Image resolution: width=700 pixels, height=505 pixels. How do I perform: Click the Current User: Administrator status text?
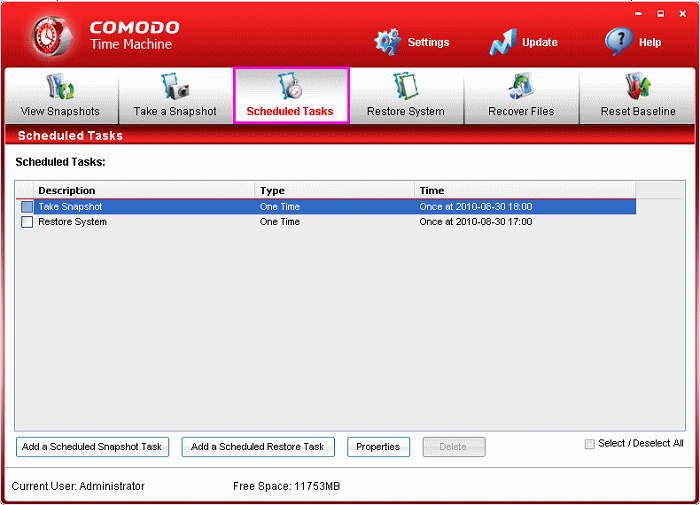78,486
